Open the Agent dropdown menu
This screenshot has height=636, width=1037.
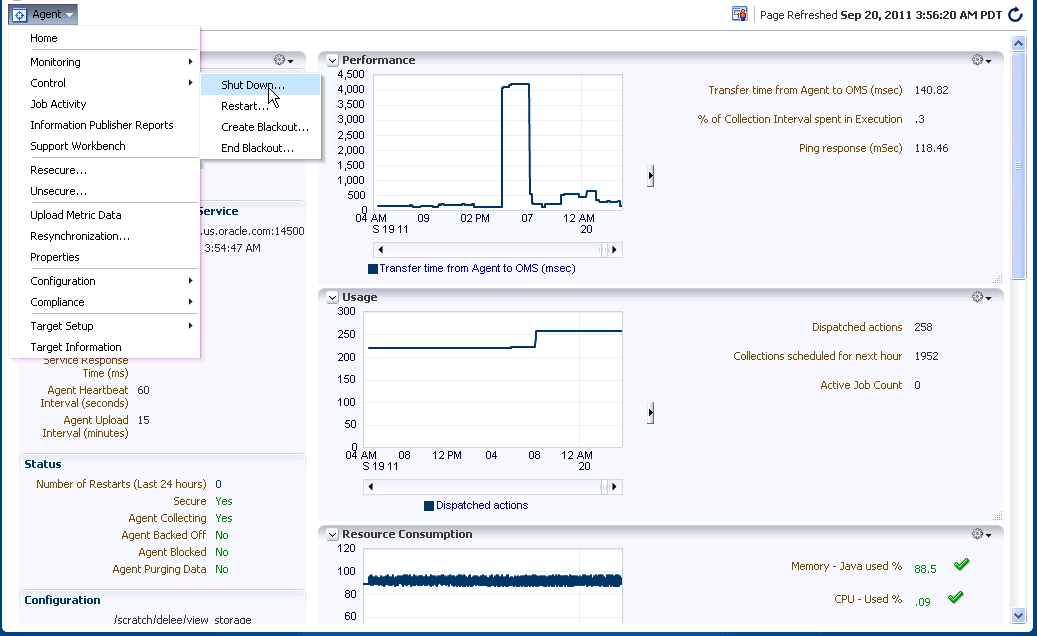click(43, 15)
